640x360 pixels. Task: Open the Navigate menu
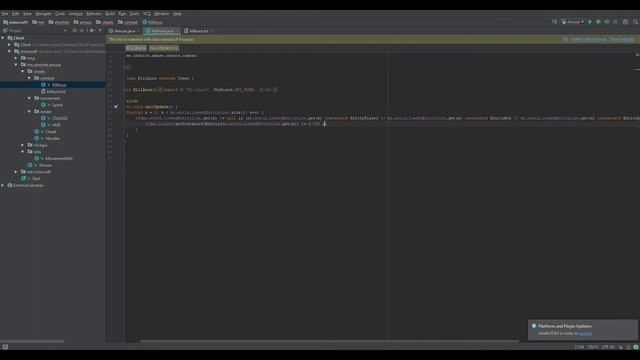click(x=43, y=14)
